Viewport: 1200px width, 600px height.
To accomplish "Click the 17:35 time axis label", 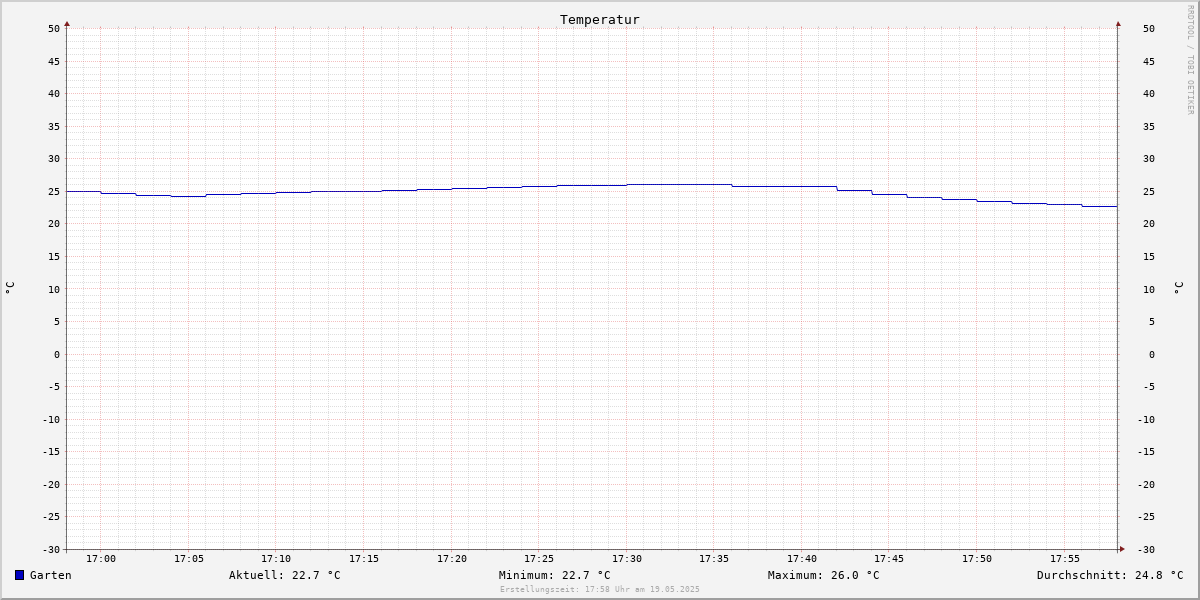I will (714, 558).
